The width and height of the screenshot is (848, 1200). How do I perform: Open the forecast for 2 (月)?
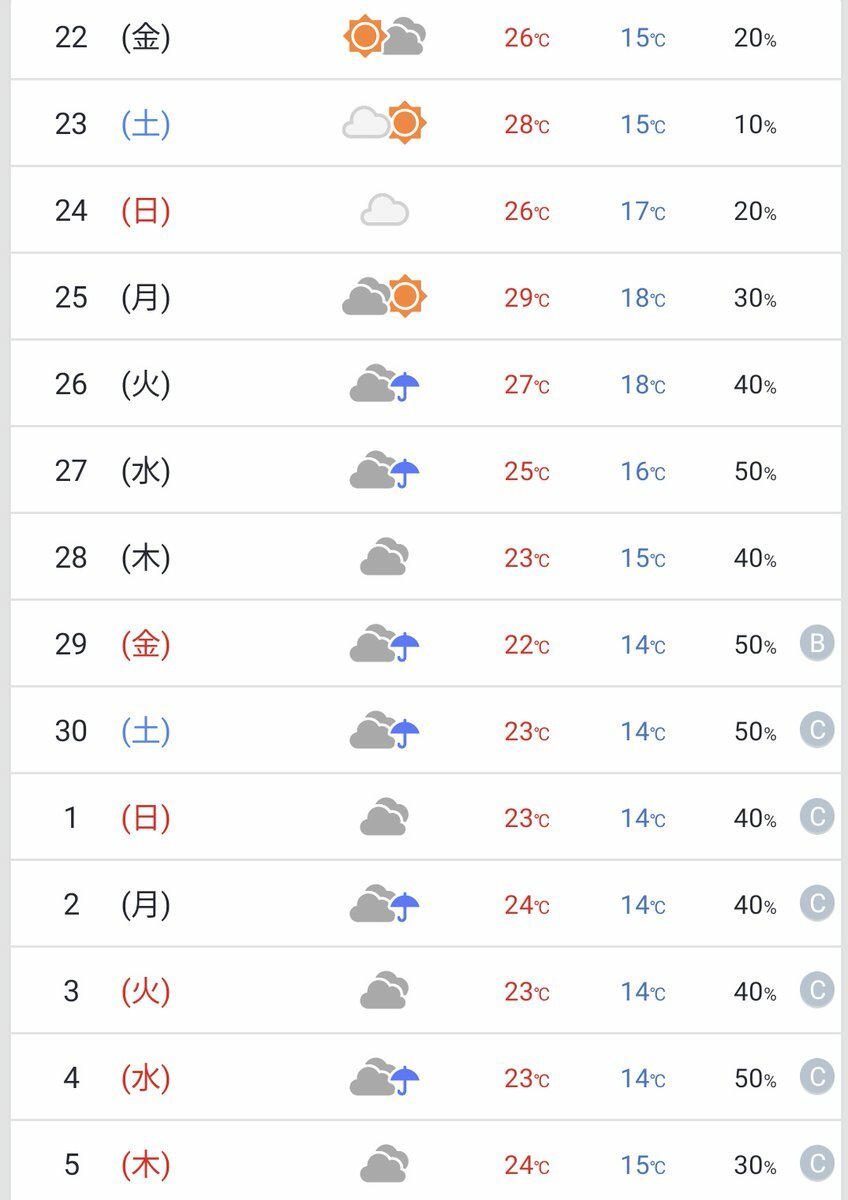pyautogui.click(x=112, y=905)
